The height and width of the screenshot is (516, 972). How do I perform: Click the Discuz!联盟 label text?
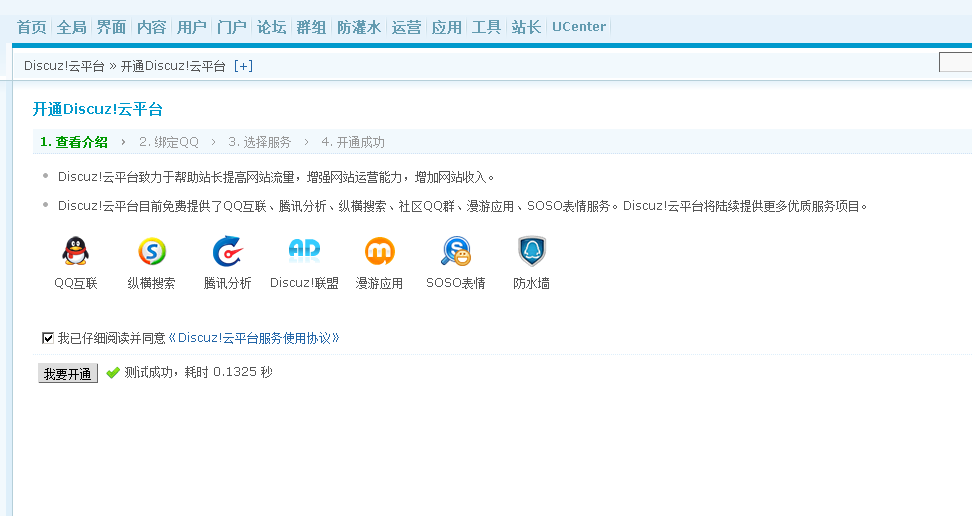coord(304,283)
